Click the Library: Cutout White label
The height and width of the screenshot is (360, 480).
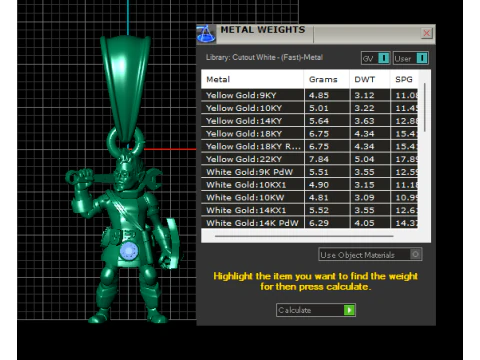point(264,57)
